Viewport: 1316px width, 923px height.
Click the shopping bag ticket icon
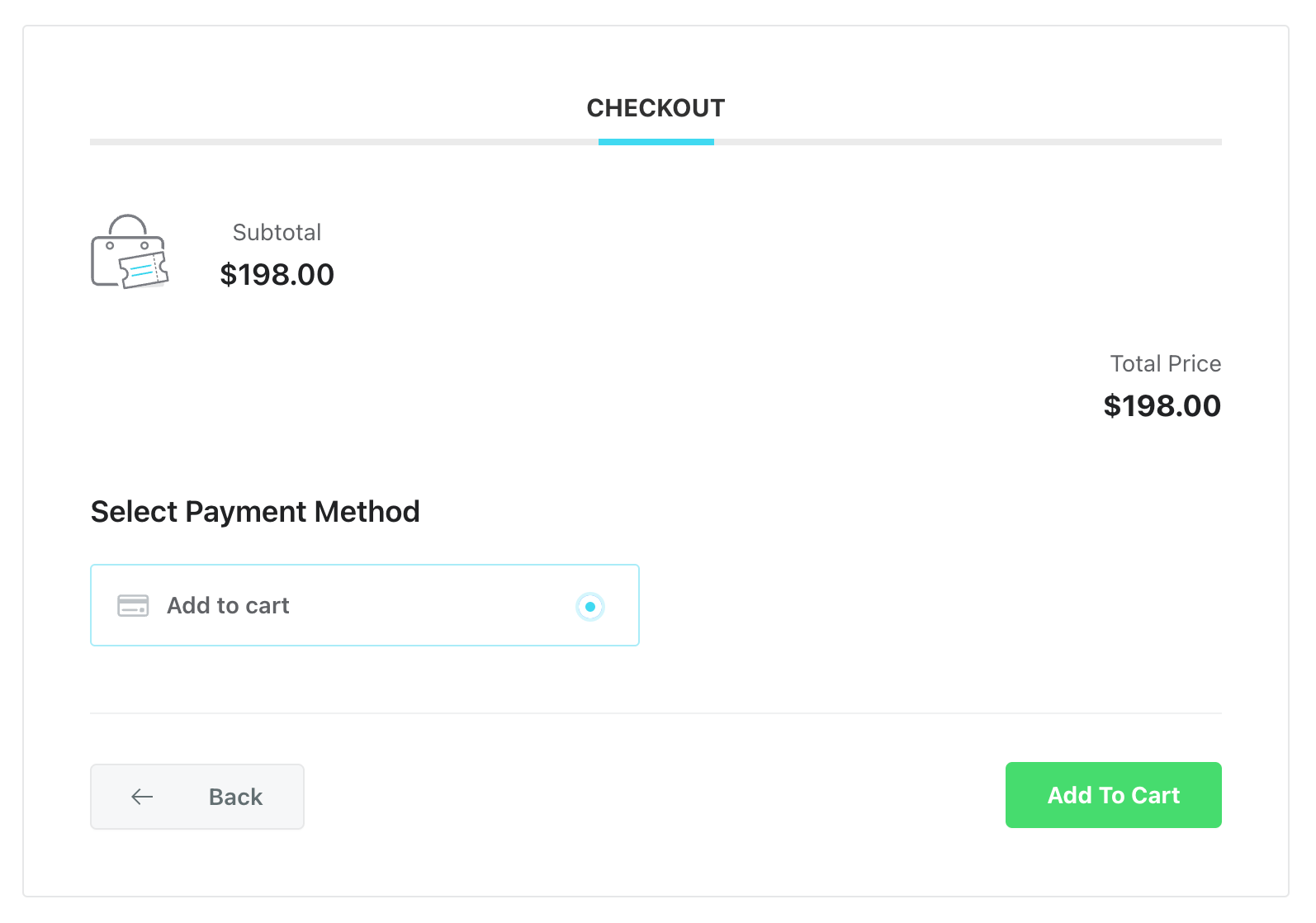(129, 253)
